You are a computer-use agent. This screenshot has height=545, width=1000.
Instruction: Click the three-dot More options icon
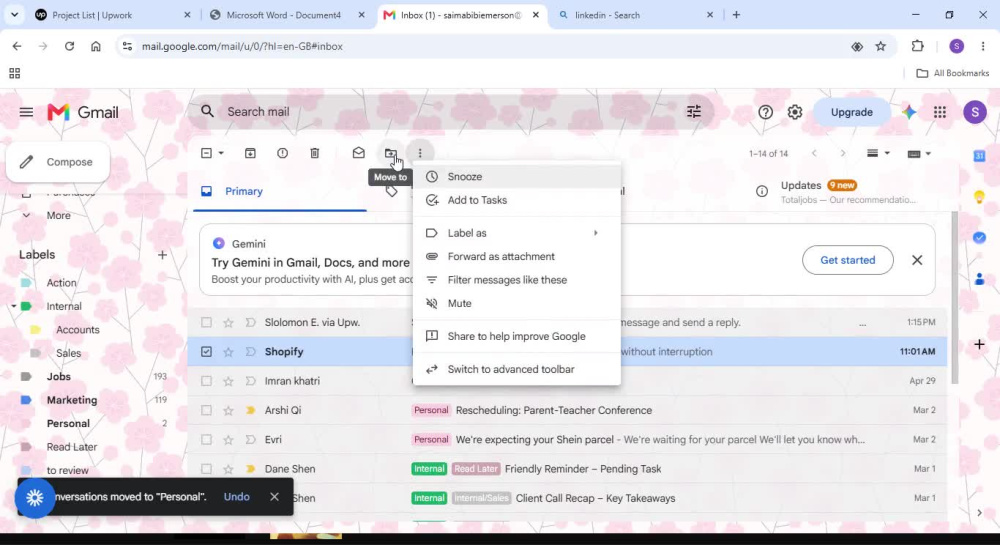(x=420, y=153)
